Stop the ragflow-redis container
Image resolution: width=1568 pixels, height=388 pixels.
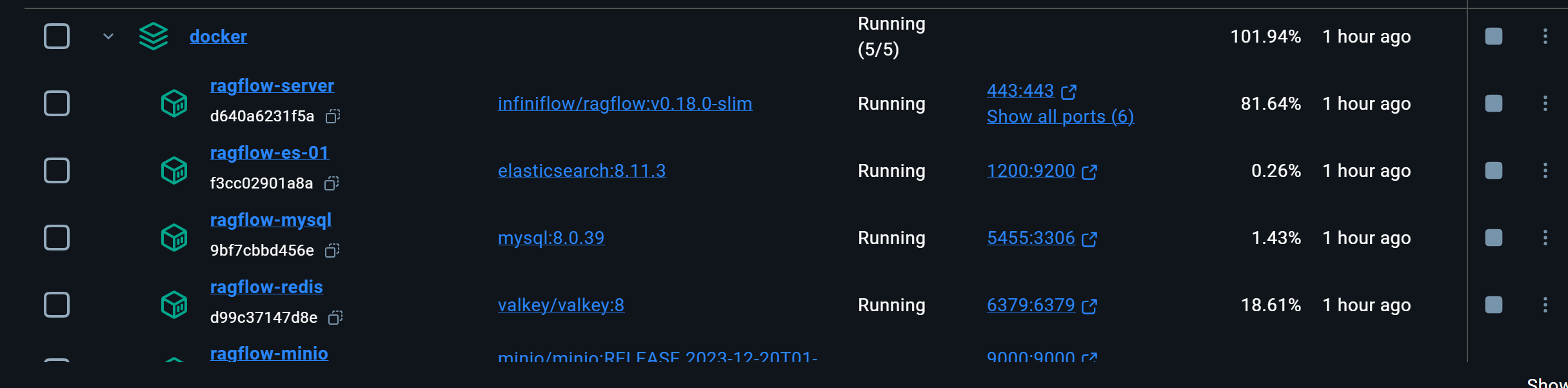[1494, 305]
